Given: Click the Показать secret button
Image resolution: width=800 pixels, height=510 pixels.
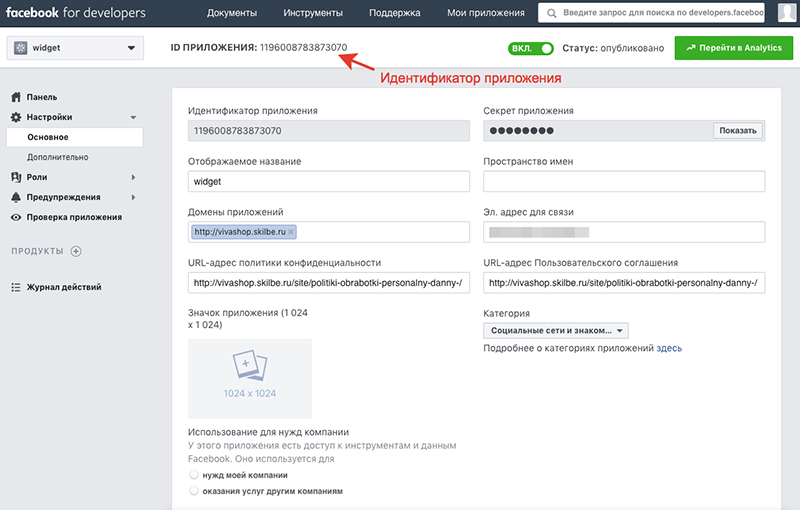Looking at the screenshot, I should point(738,131).
